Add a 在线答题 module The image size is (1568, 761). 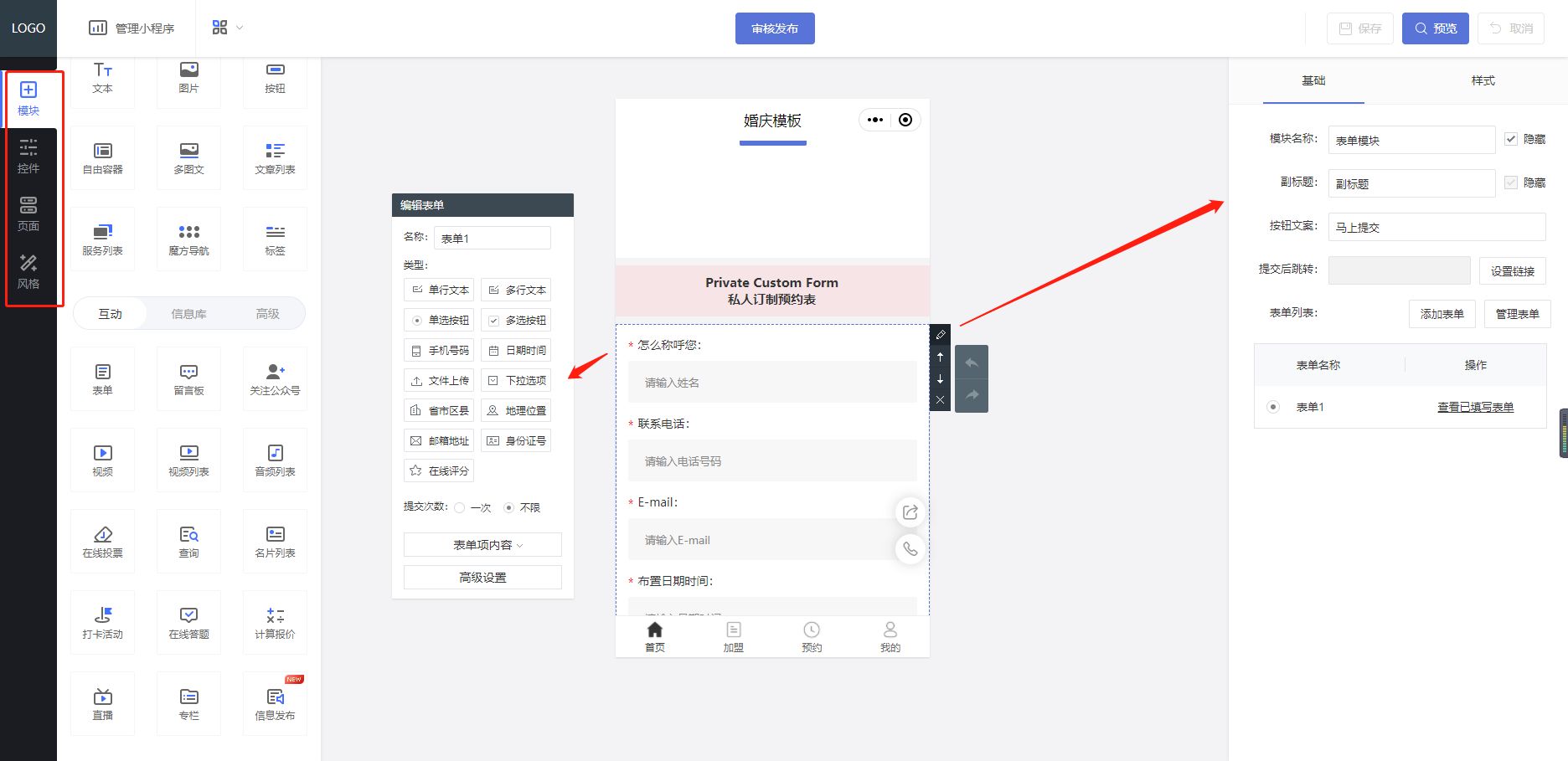coord(188,623)
